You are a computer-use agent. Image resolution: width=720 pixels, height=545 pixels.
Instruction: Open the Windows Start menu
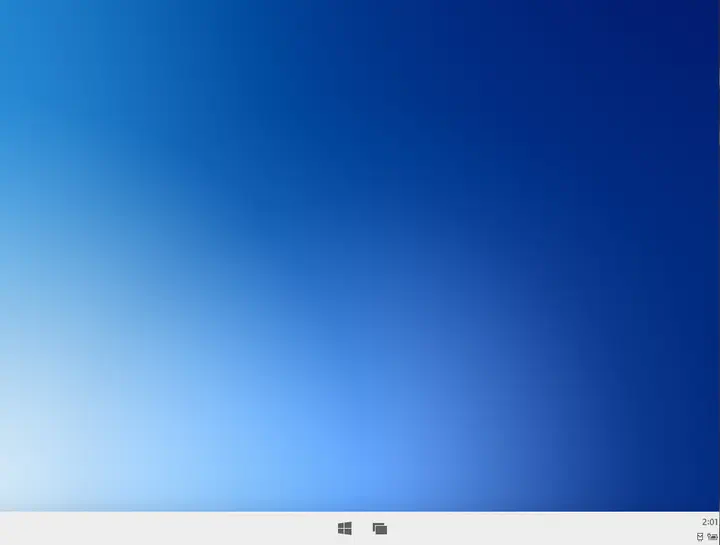345,528
